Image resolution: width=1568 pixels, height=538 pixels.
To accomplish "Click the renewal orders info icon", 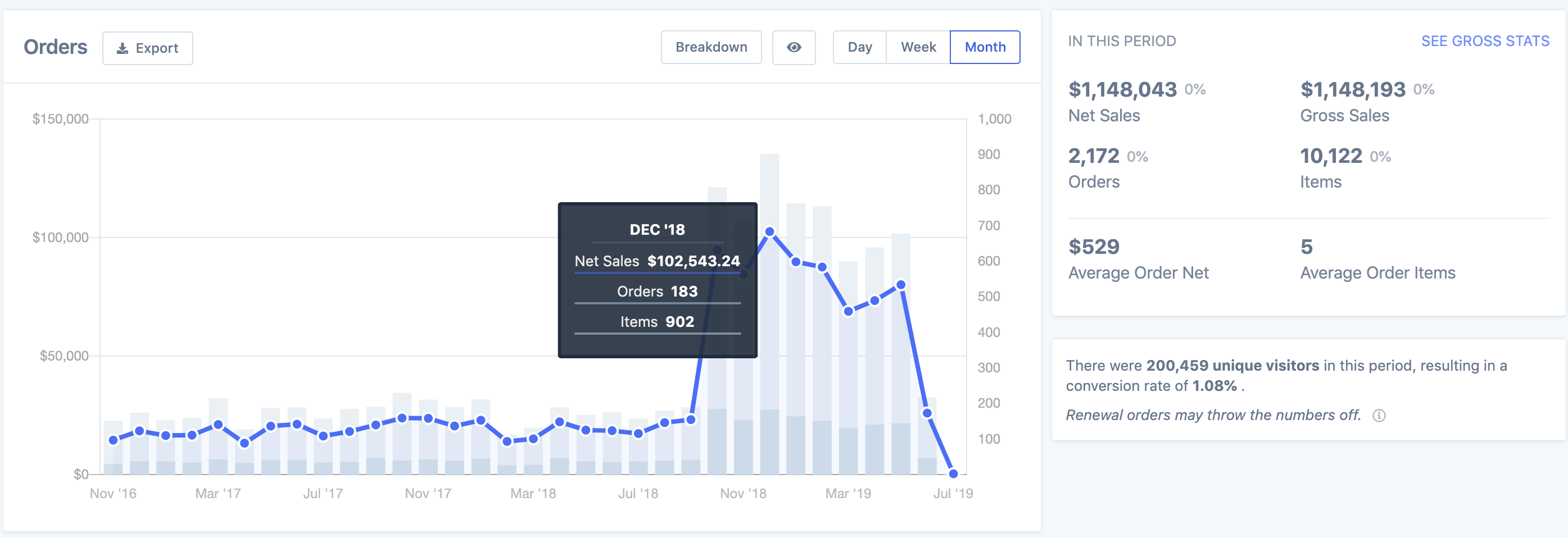I will point(1379,415).
